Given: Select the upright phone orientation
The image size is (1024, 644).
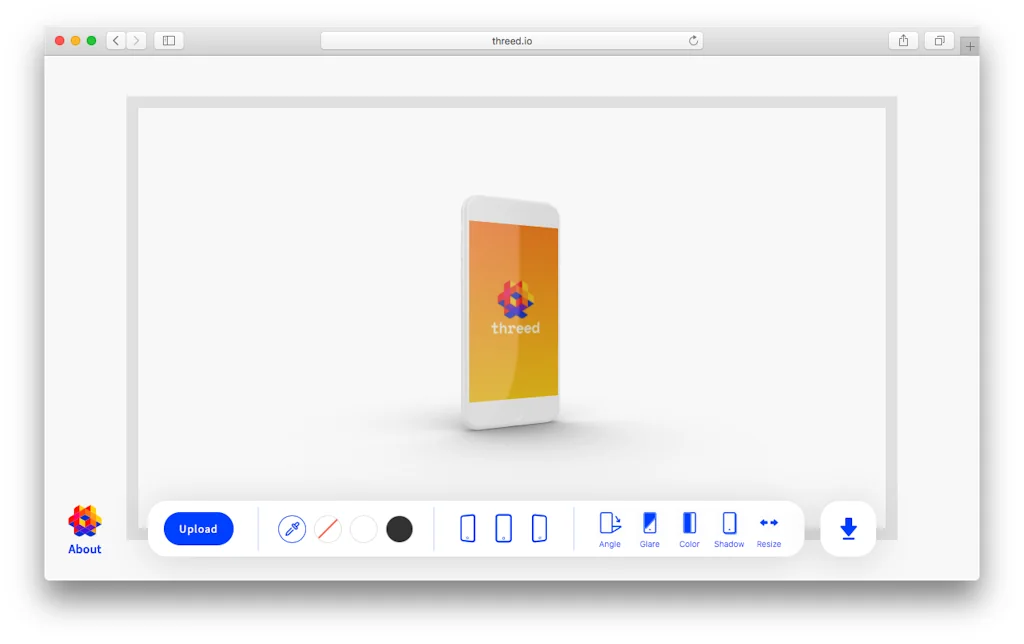Looking at the screenshot, I should coord(503,528).
